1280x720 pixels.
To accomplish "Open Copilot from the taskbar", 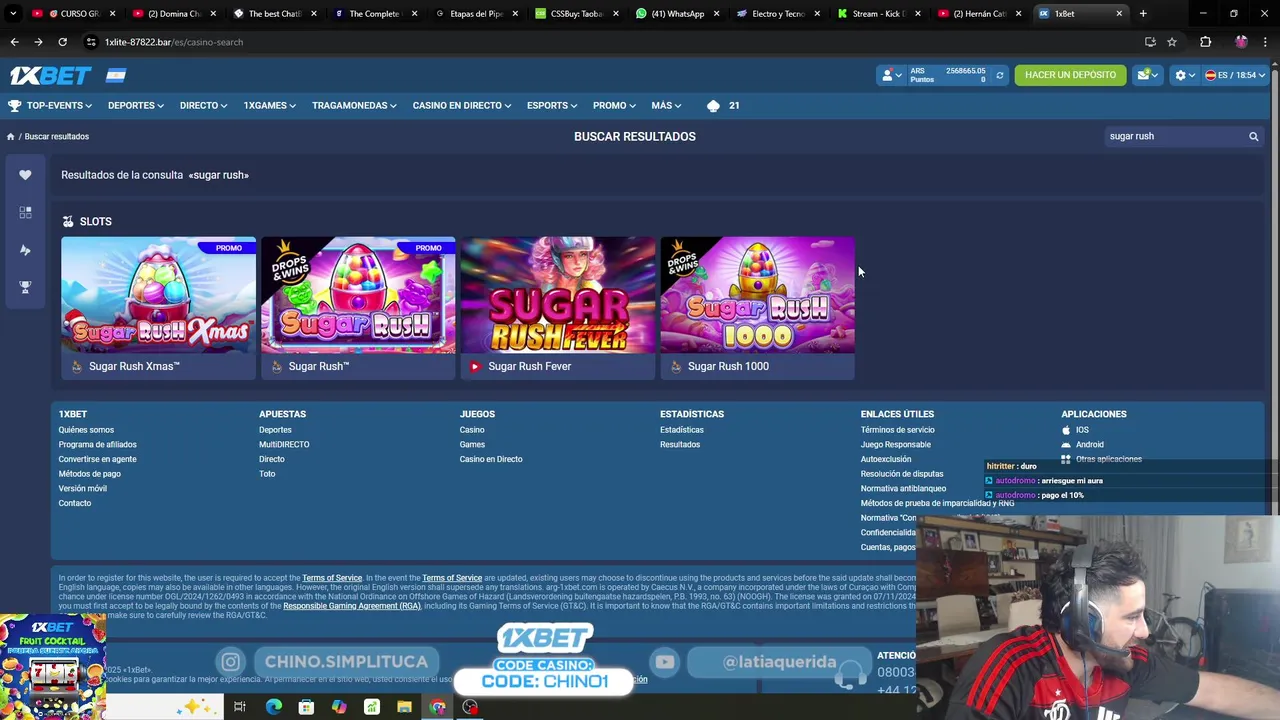I will pos(339,707).
